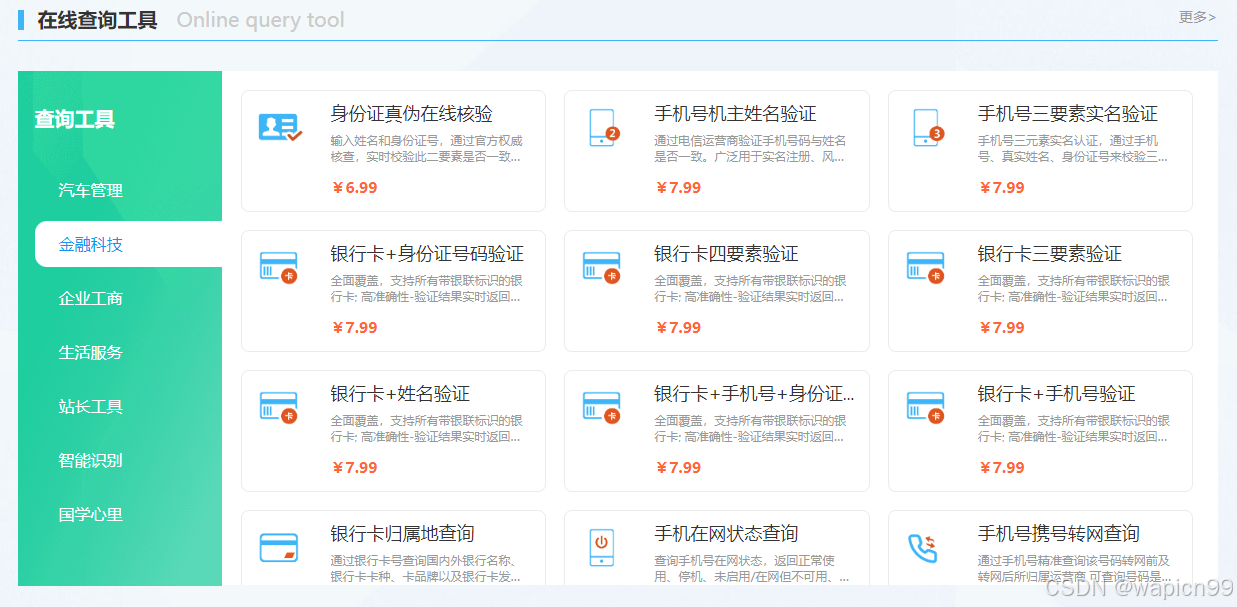Viewport: 1237px width, 607px height.
Task: Open the 银行卡三要素验证 title
Action: pos(1050,254)
